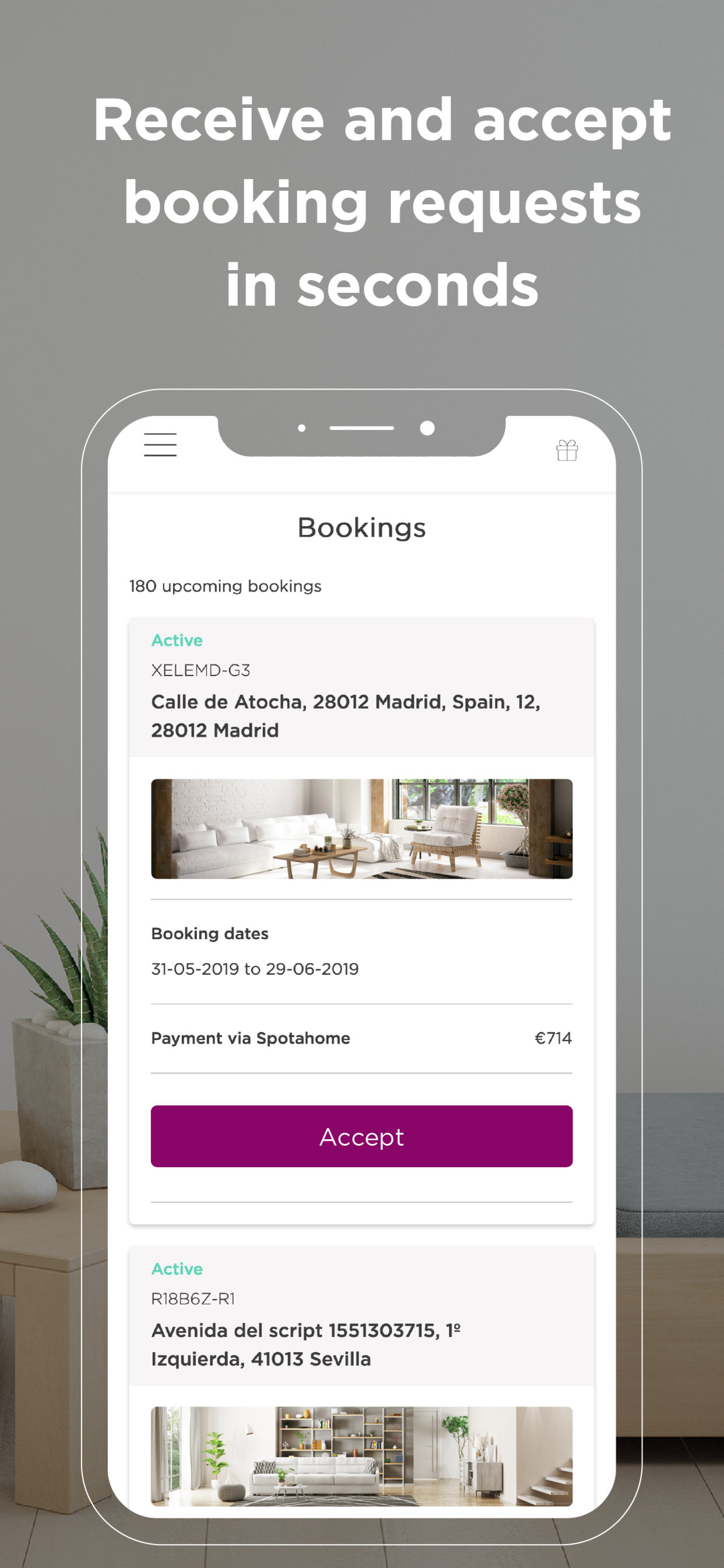
Task: Open the Avenida del script Sevilla address
Action: click(x=306, y=1344)
